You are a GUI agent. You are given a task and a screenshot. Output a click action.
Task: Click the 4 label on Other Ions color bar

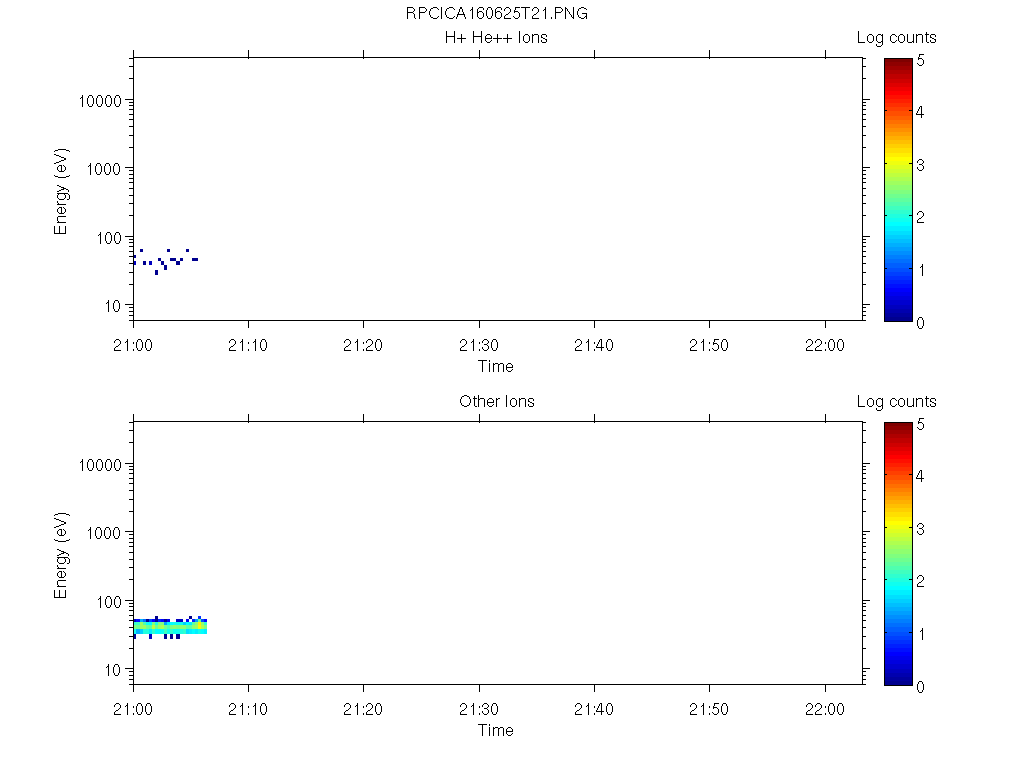[x=920, y=476]
